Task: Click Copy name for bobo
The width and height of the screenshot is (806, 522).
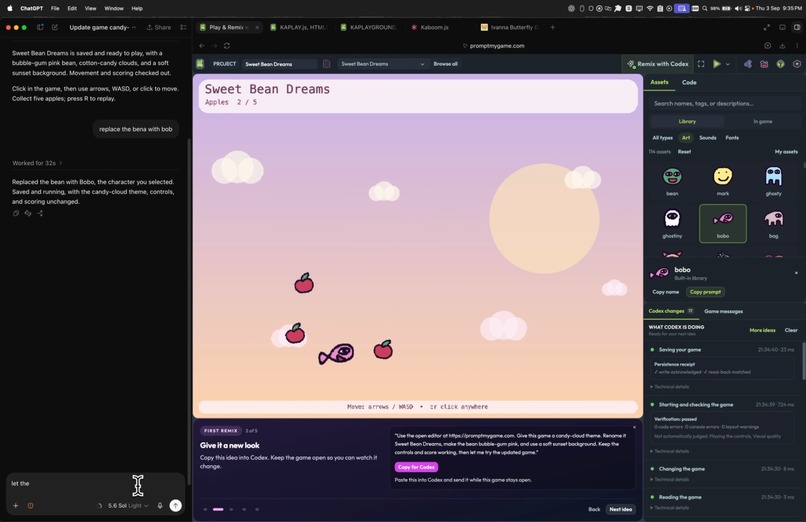Action: pos(666,292)
